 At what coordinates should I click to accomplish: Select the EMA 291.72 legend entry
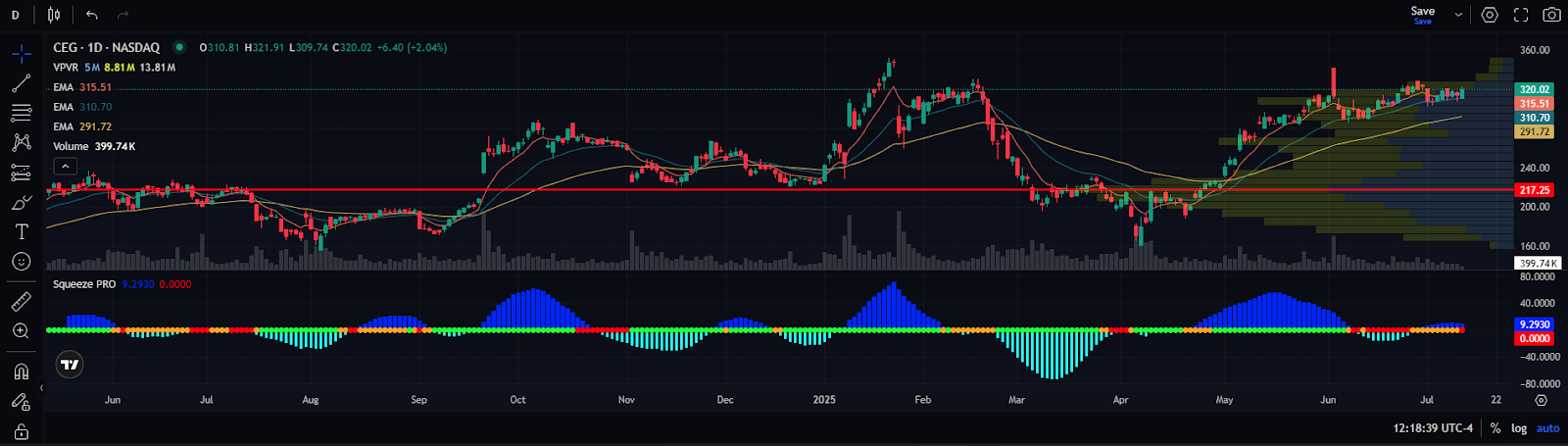[82, 126]
